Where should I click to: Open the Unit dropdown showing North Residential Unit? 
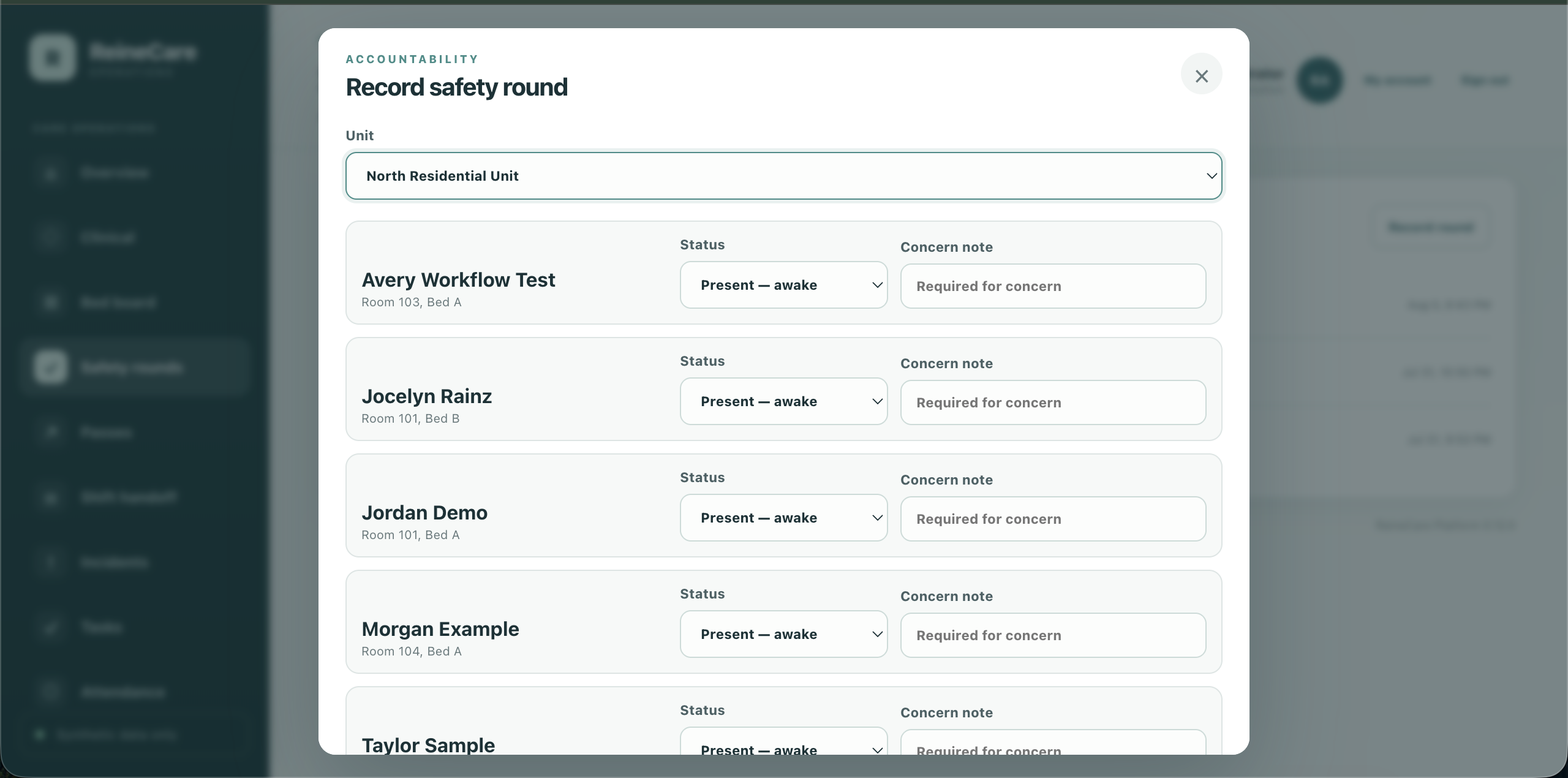click(x=783, y=176)
